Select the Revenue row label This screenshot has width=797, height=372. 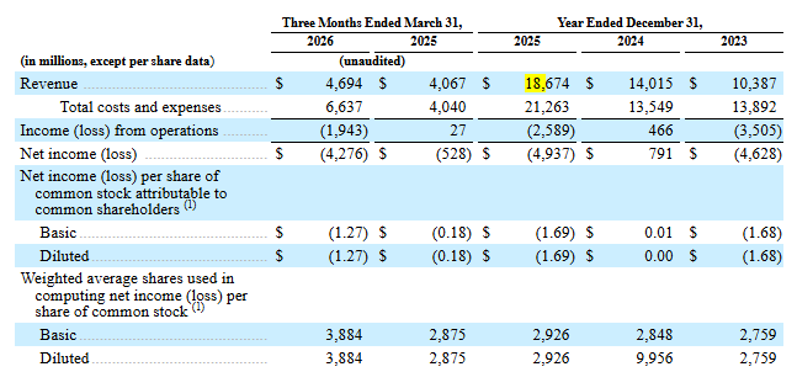click(x=49, y=84)
